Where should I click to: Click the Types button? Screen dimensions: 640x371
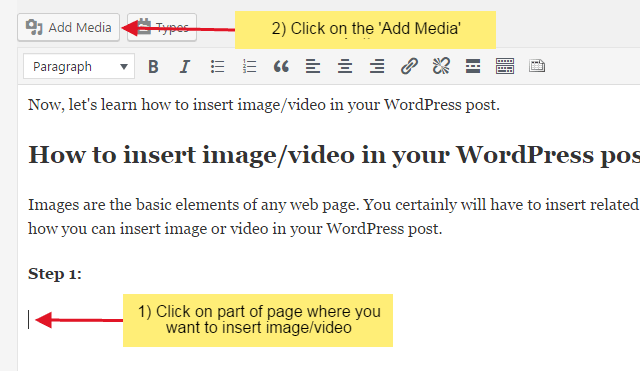pos(162,27)
